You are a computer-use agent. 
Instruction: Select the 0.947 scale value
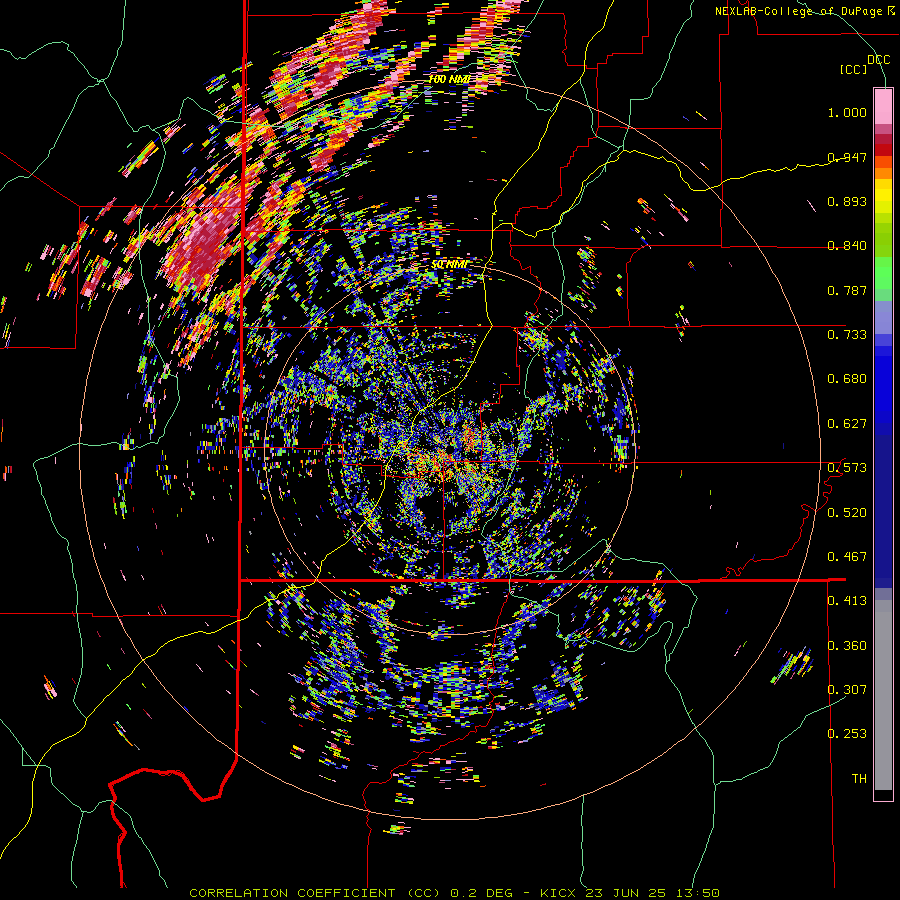coord(847,157)
